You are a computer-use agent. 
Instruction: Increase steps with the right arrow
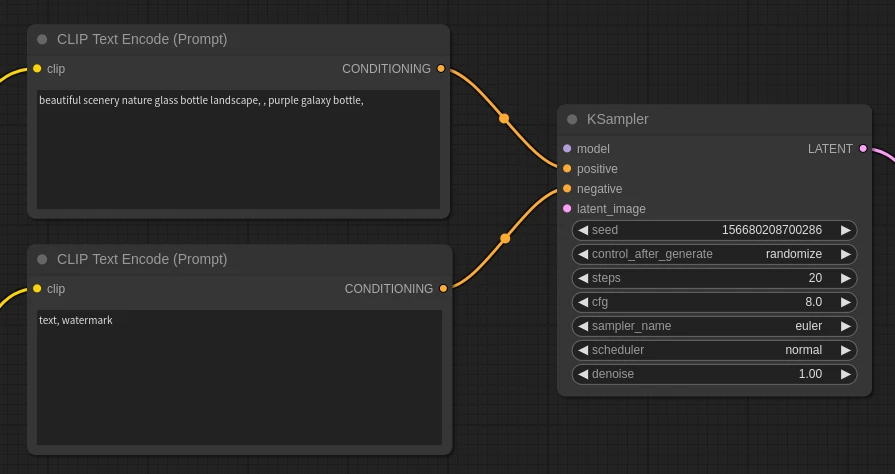coord(846,278)
